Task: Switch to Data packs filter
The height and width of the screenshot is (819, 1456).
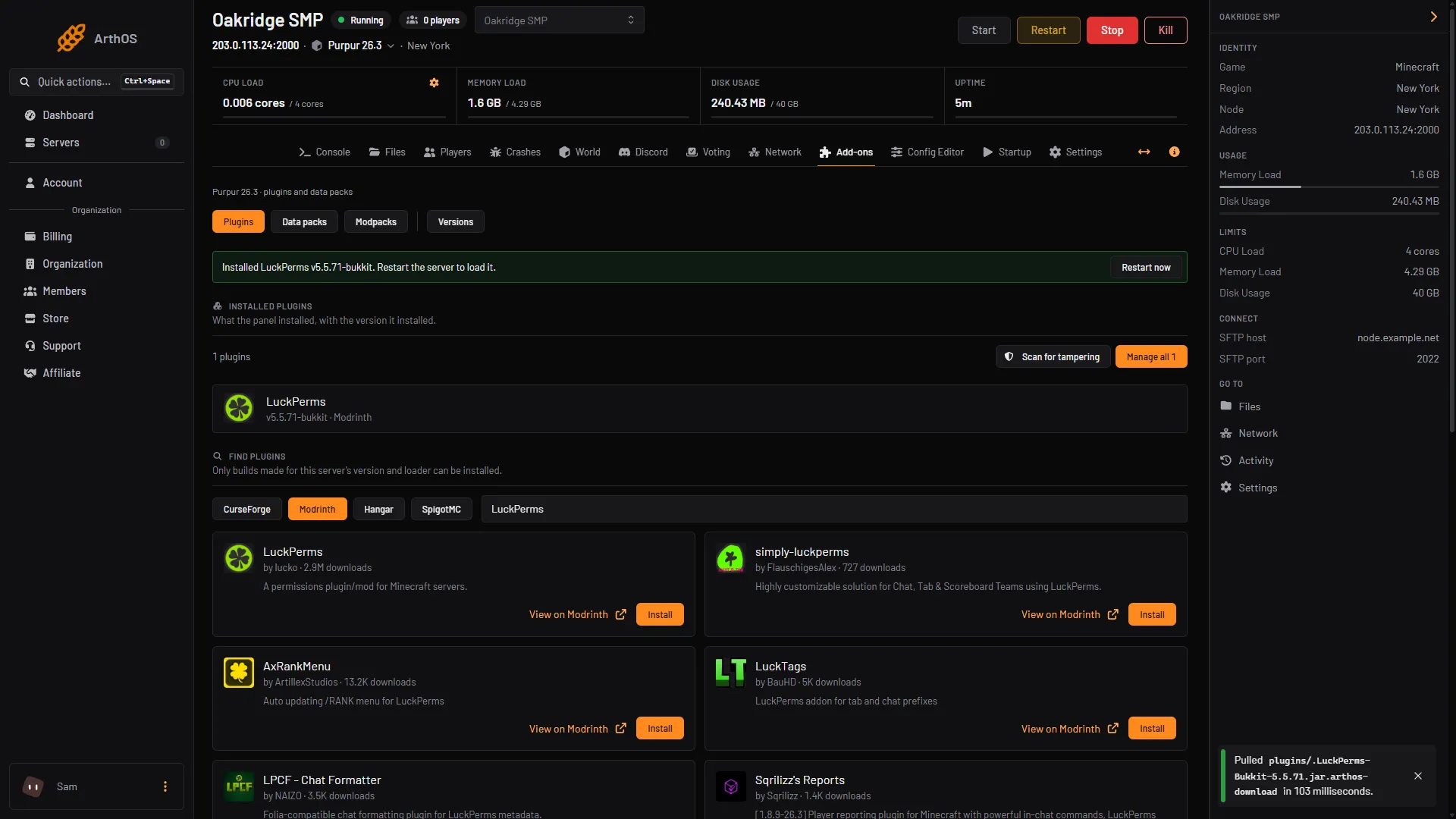Action: coord(304,221)
